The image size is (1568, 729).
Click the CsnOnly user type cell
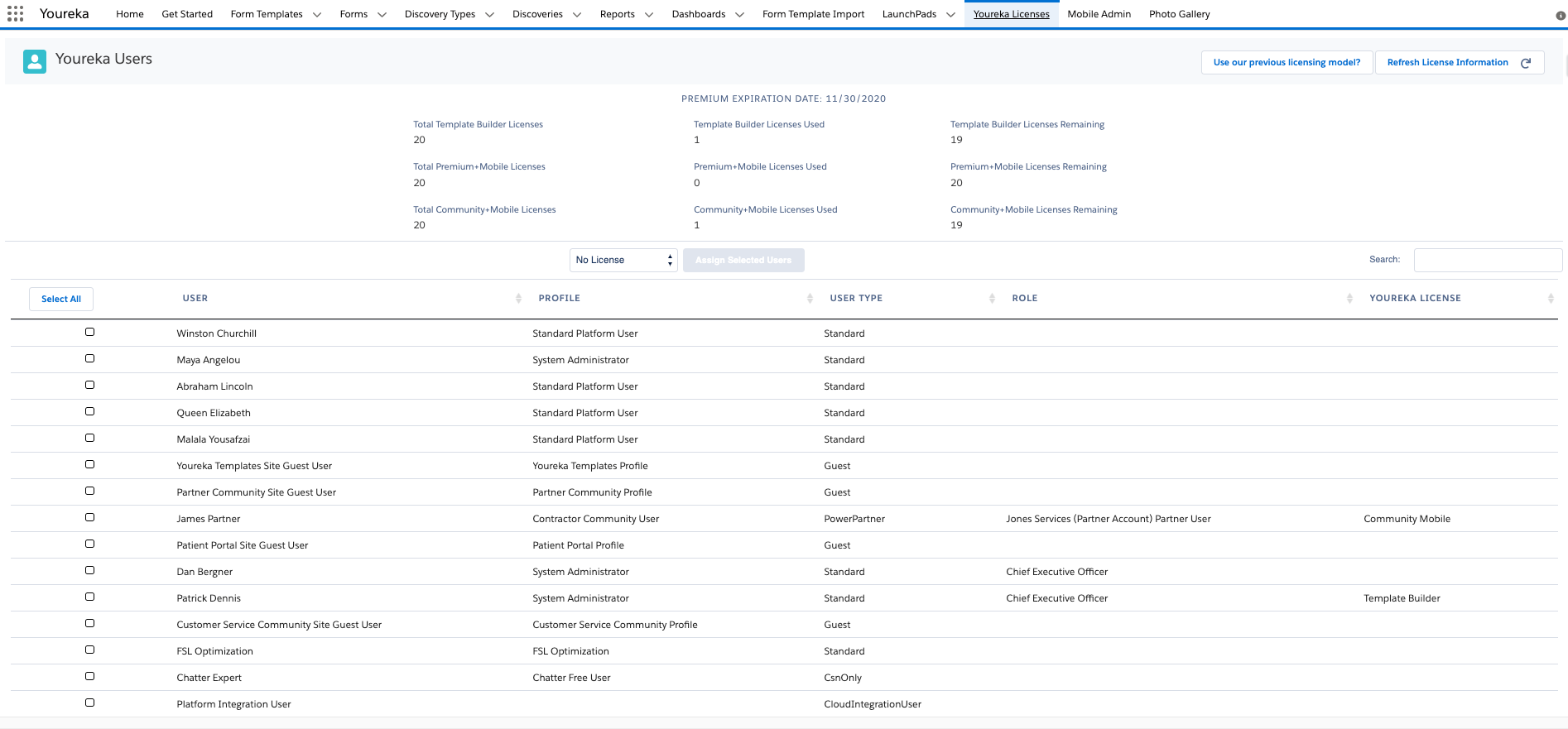[843, 678]
